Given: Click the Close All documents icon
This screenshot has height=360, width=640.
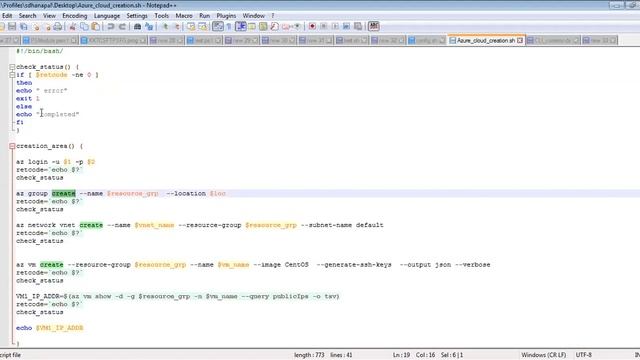Looking at the screenshot, I should [x=48, y=27].
